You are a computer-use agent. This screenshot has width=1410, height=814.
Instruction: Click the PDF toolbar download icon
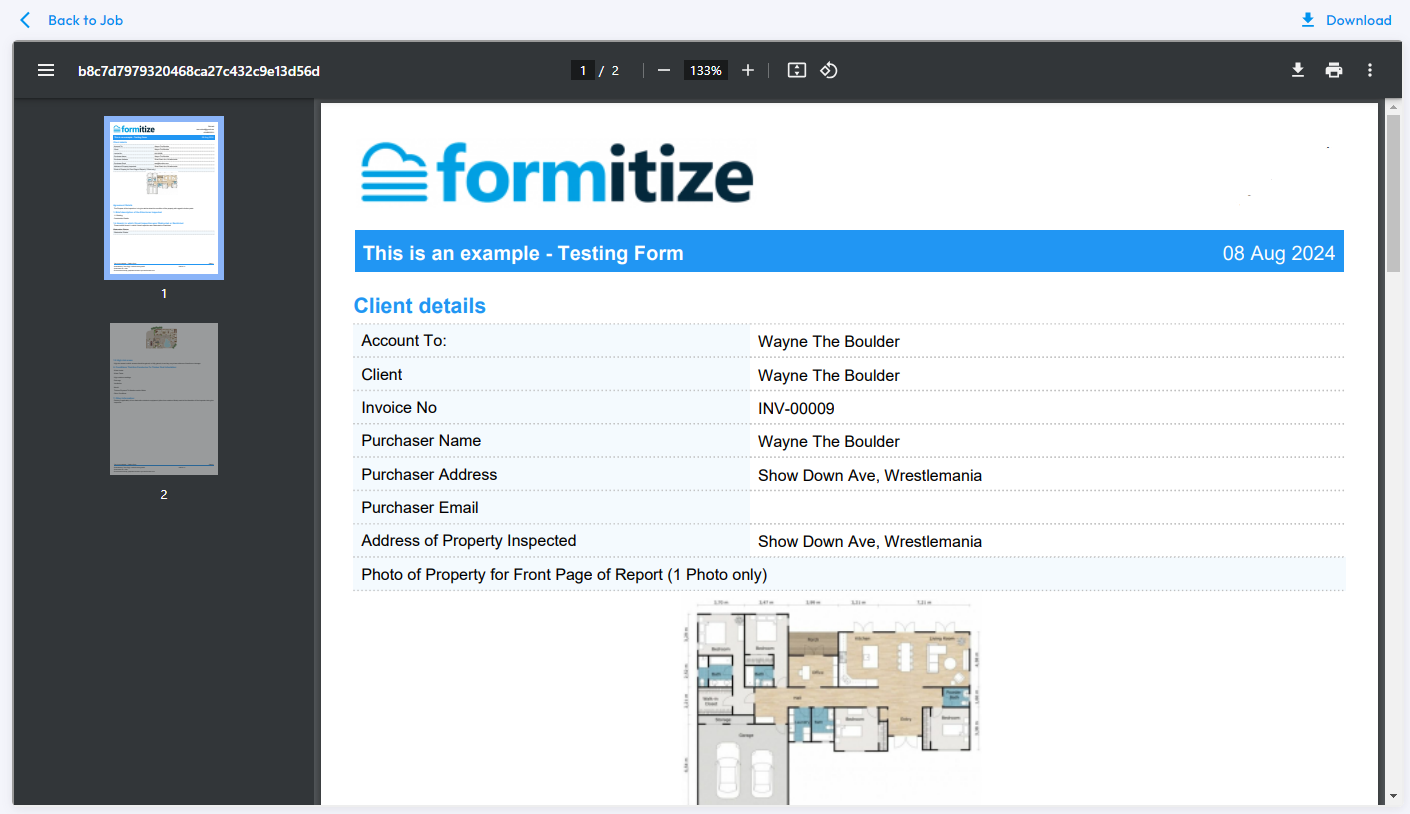(1298, 70)
